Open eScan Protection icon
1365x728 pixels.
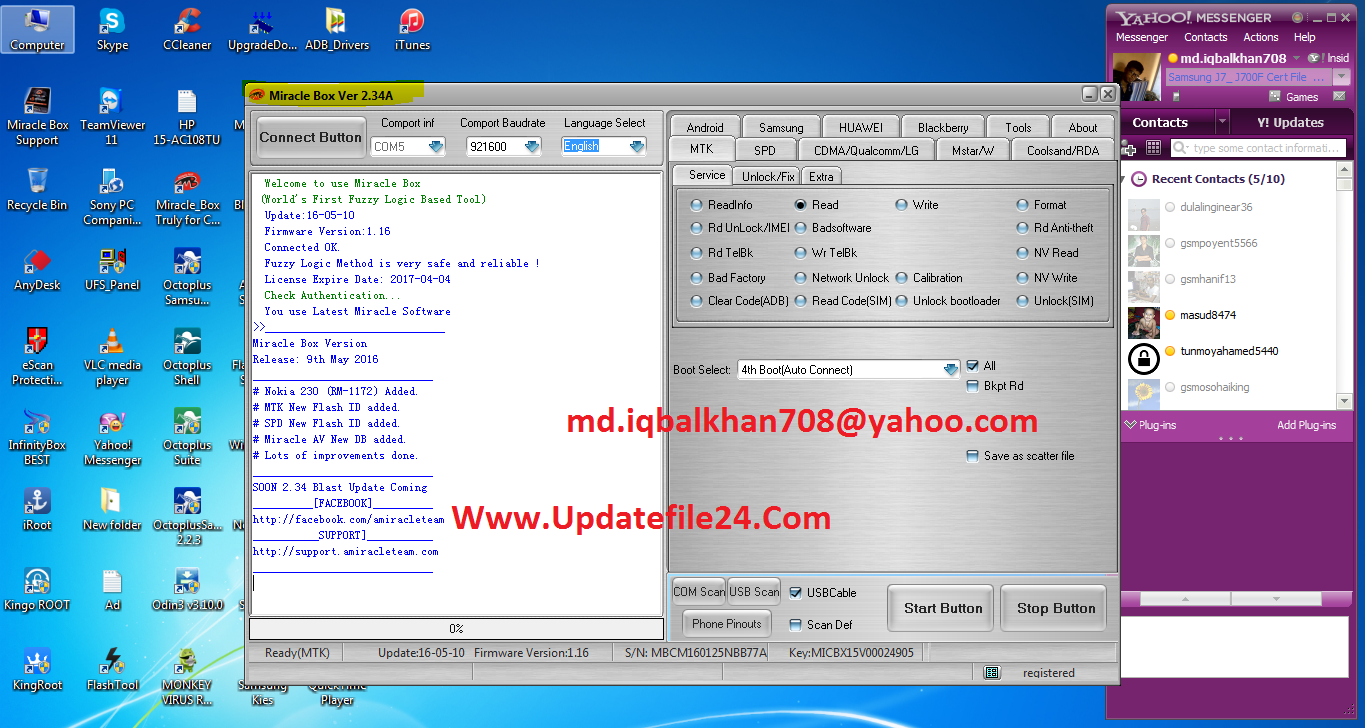[37, 357]
